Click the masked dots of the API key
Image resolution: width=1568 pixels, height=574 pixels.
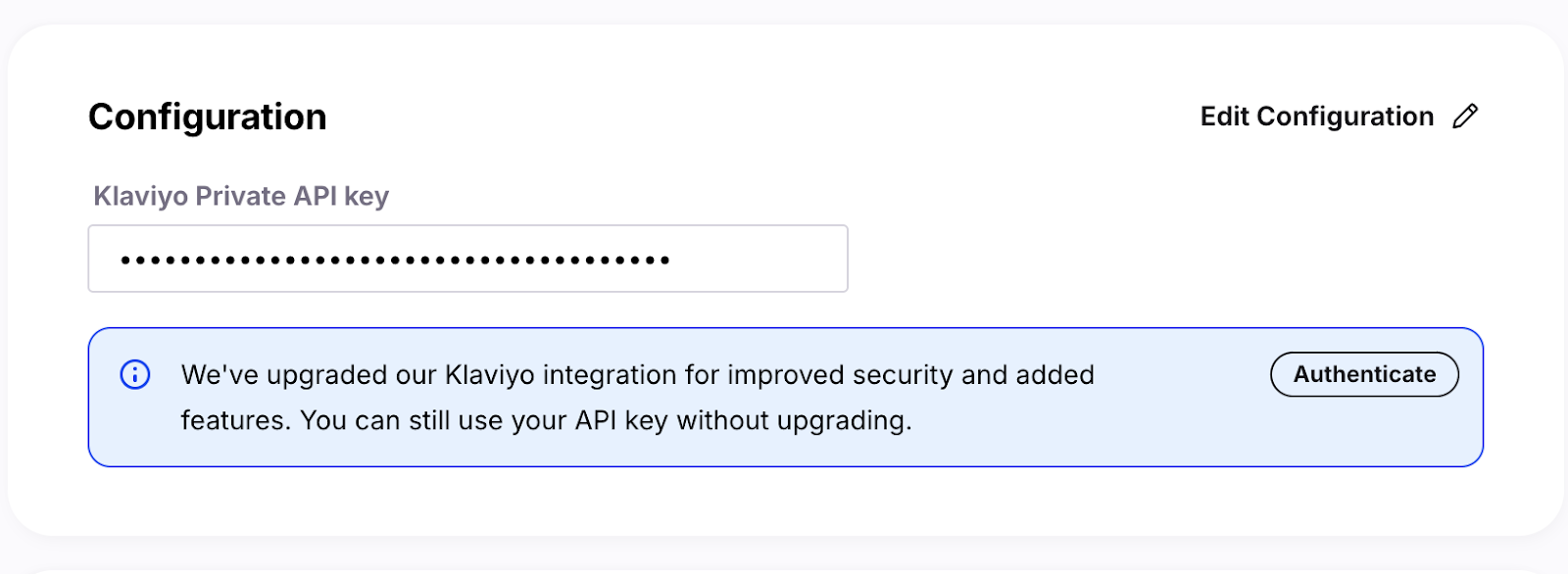click(x=395, y=261)
